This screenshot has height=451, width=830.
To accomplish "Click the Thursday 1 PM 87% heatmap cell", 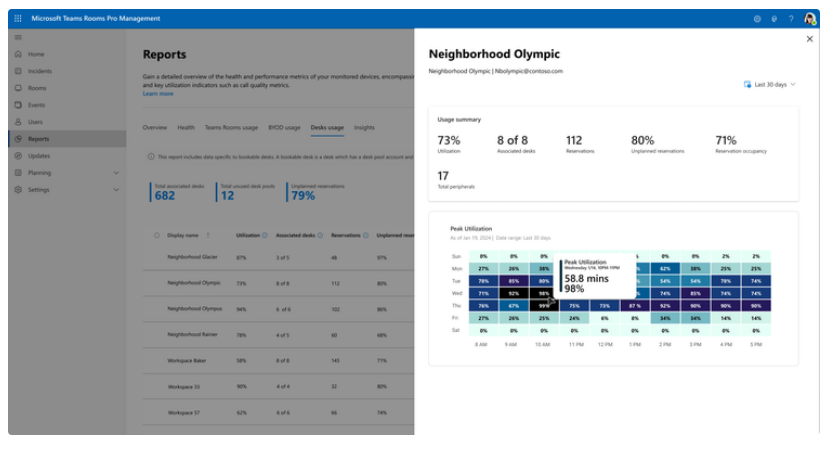I will click(635, 306).
